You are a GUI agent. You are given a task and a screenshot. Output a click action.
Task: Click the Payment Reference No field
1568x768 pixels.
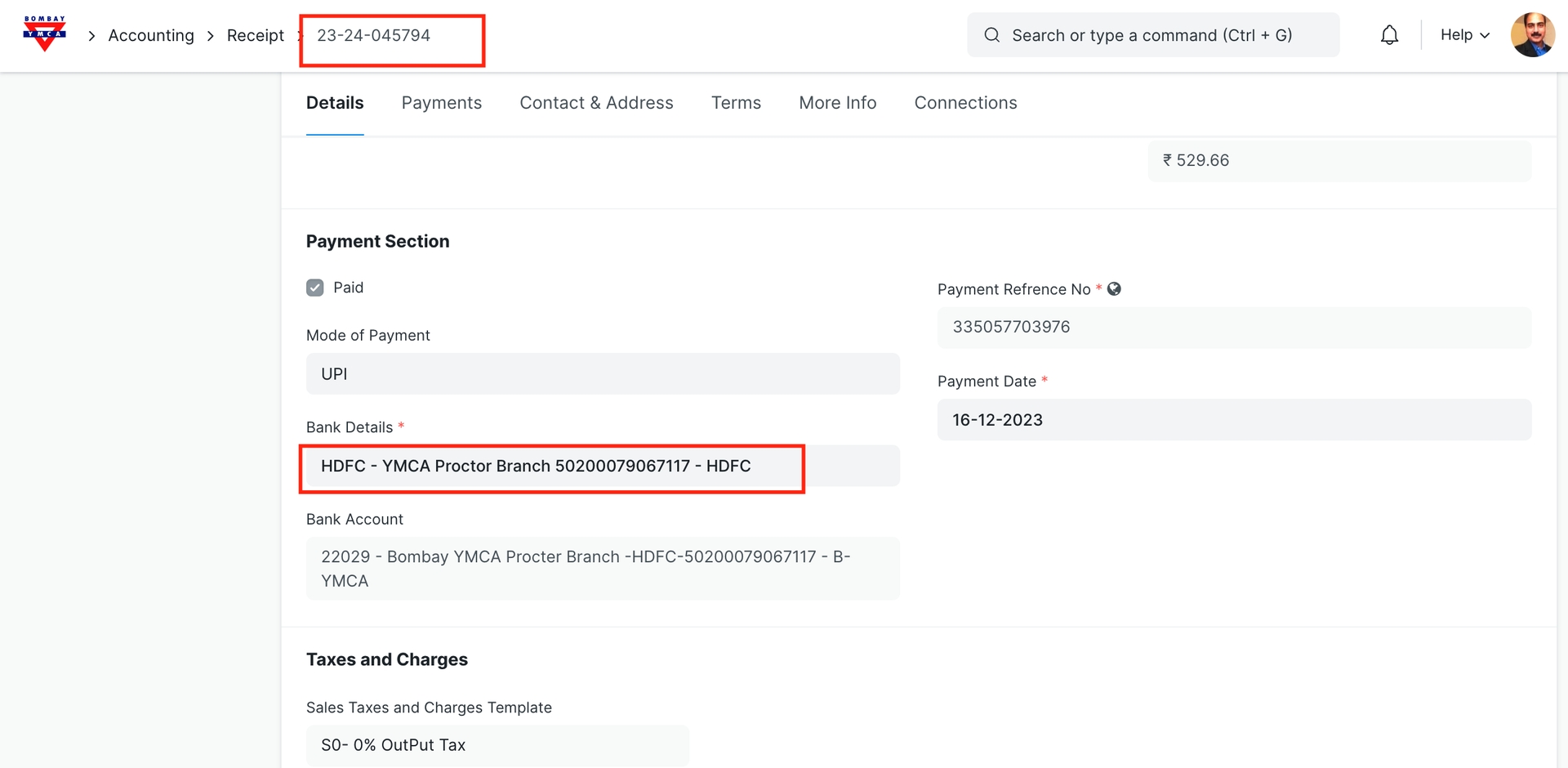click(1233, 328)
